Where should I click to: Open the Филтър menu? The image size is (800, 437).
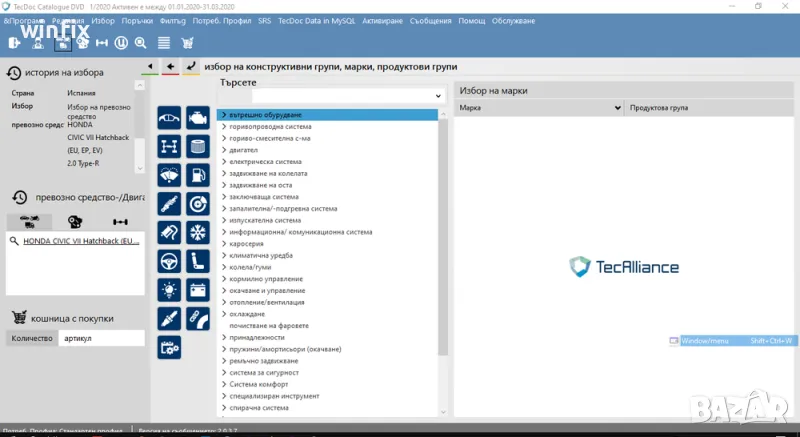coord(172,21)
